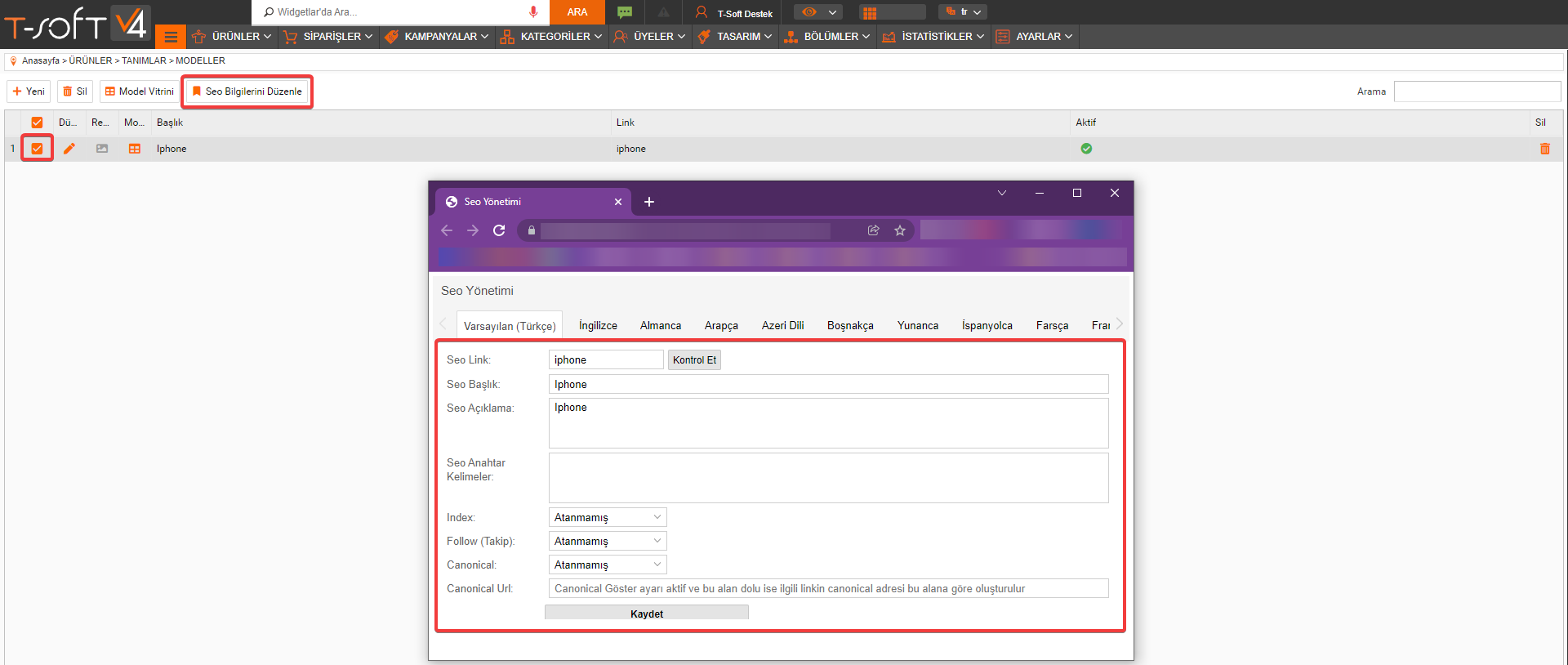The height and width of the screenshot is (665, 1568).
Task: Click the Yeni button
Action: (29, 91)
